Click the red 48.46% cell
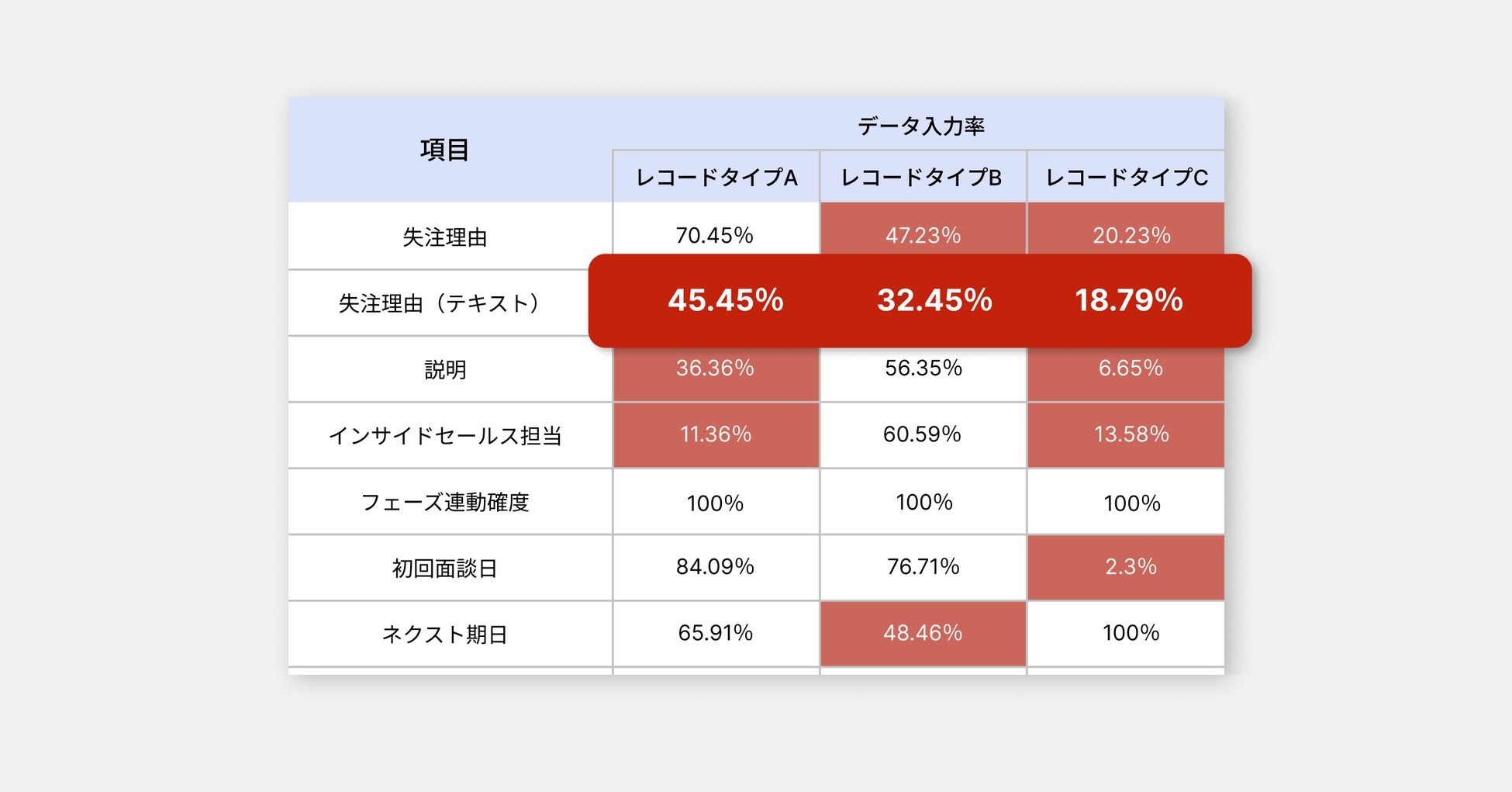Viewport: 1512px width, 792px height. tap(922, 633)
